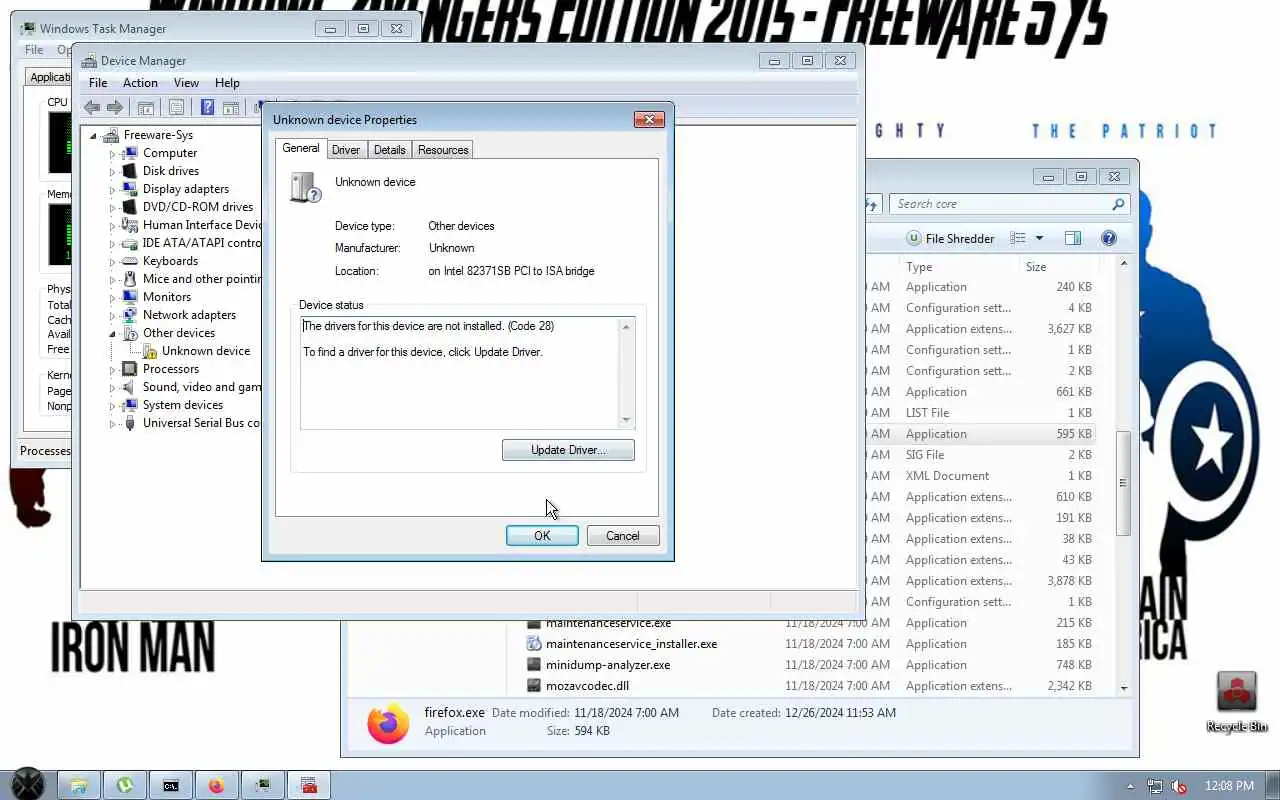Open the custom Start orb on taskbar
The image size is (1280, 800).
27,785
